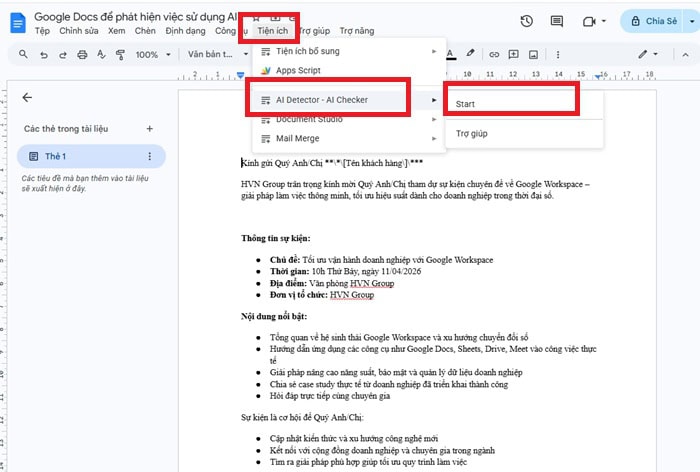Open the text style dropdown

click(x=213, y=54)
